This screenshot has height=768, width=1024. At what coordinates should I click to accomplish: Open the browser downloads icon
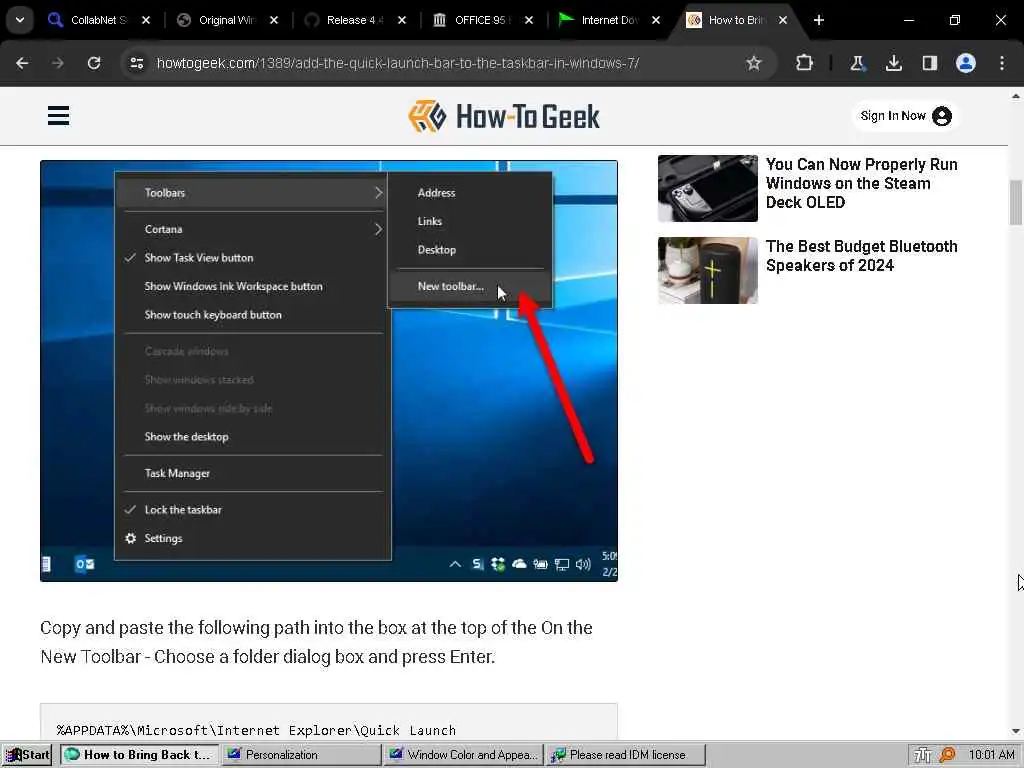point(893,63)
